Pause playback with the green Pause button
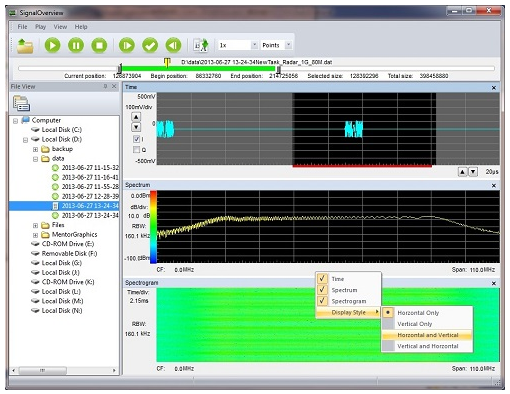The height and width of the screenshot is (394, 510). [x=76, y=45]
